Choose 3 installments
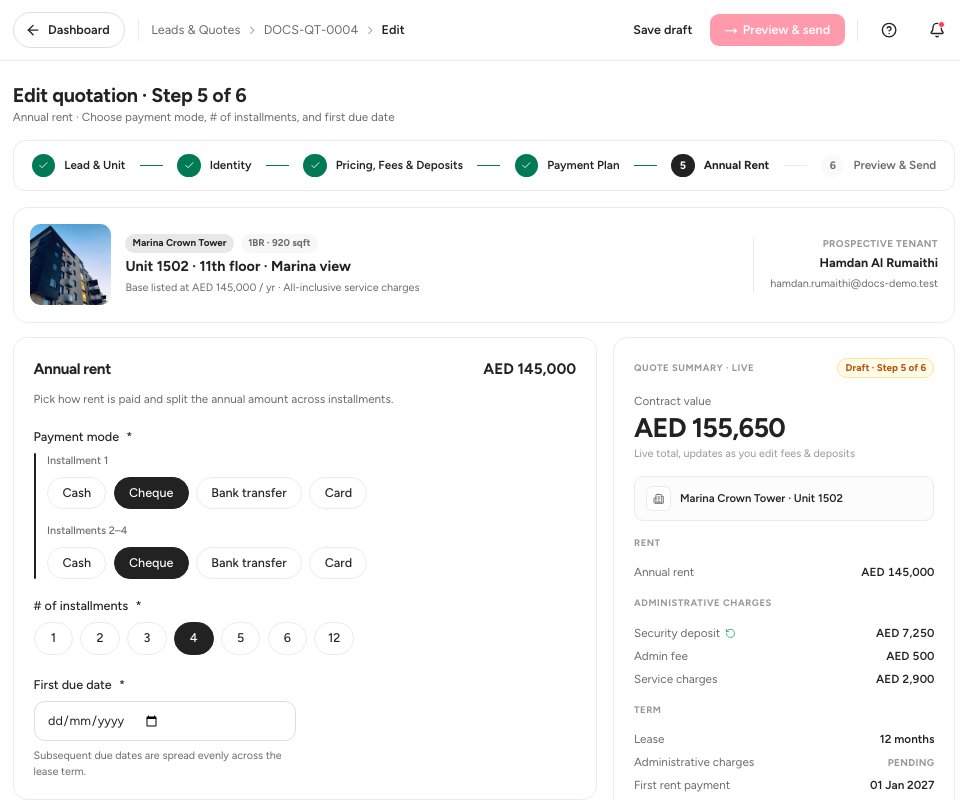The height and width of the screenshot is (800, 960). pyautogui.click(x=147, y=638)
